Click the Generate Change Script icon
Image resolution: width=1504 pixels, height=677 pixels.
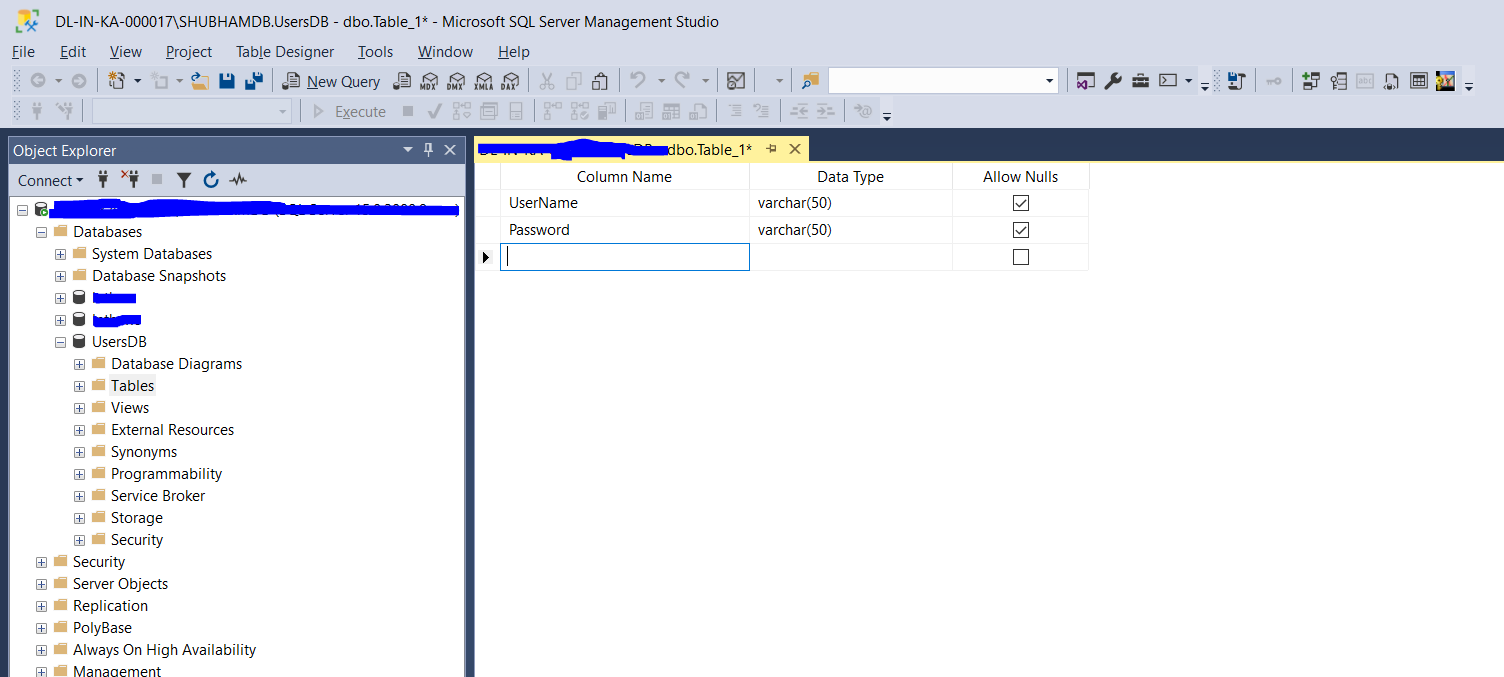tap(1237, 81)
